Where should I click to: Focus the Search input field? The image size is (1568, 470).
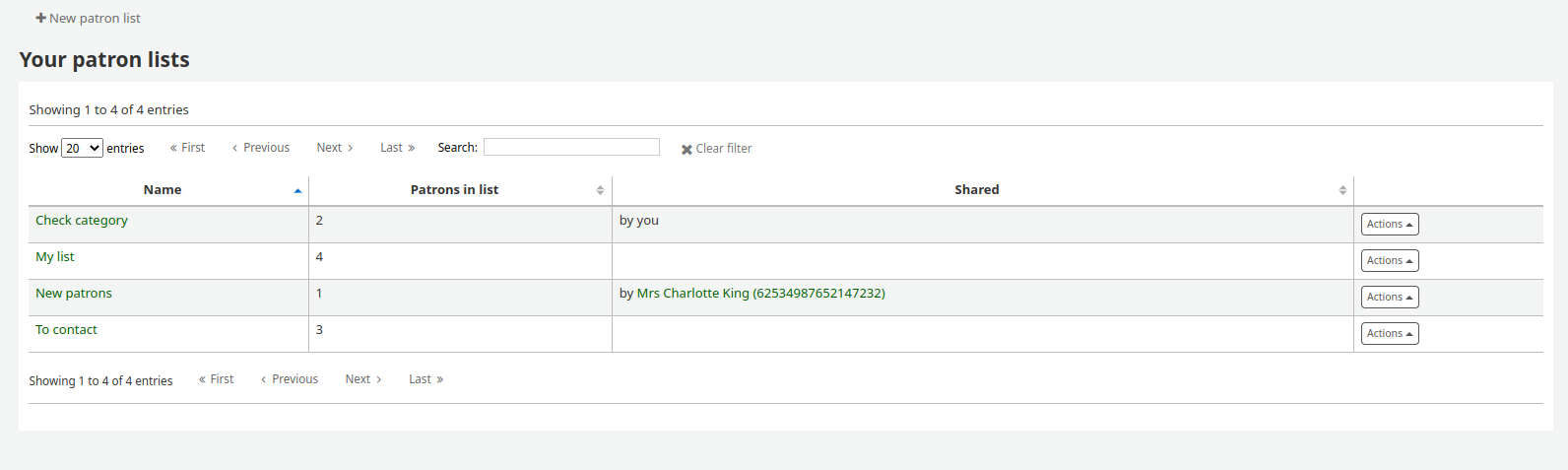(x=571, y=147)
